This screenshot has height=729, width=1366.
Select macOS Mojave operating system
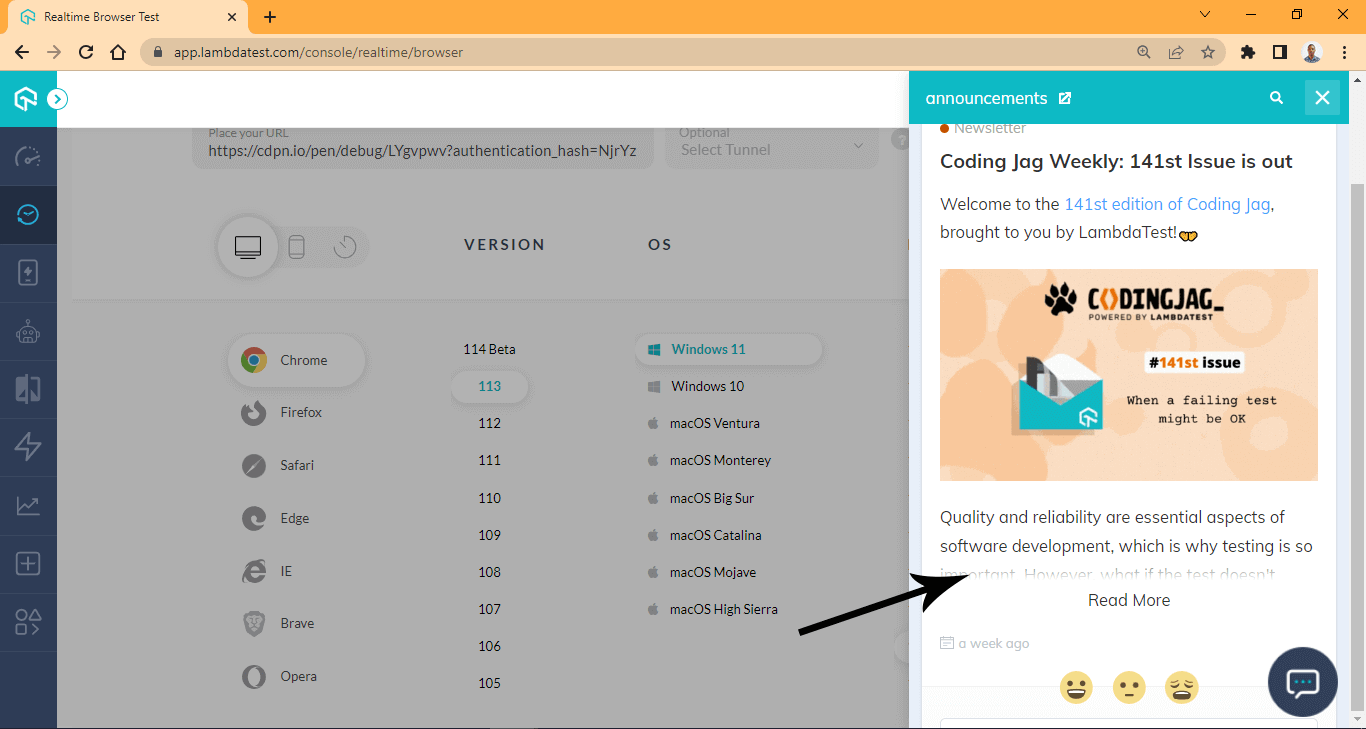click(701, 572)
